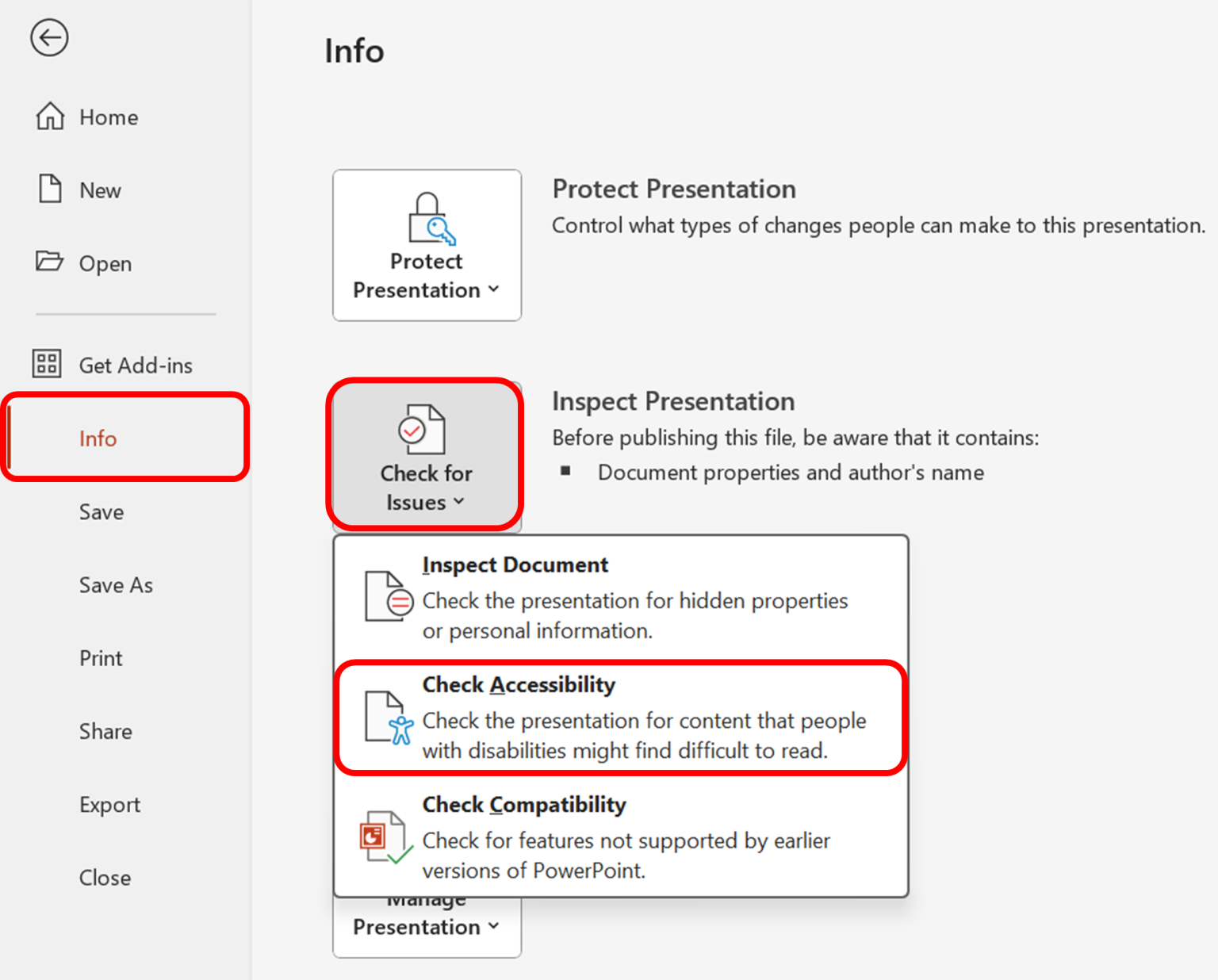The width and height of the screenshot is (1218, 980).
Task: Navigate to the Export section
Action: click(109, 804)
